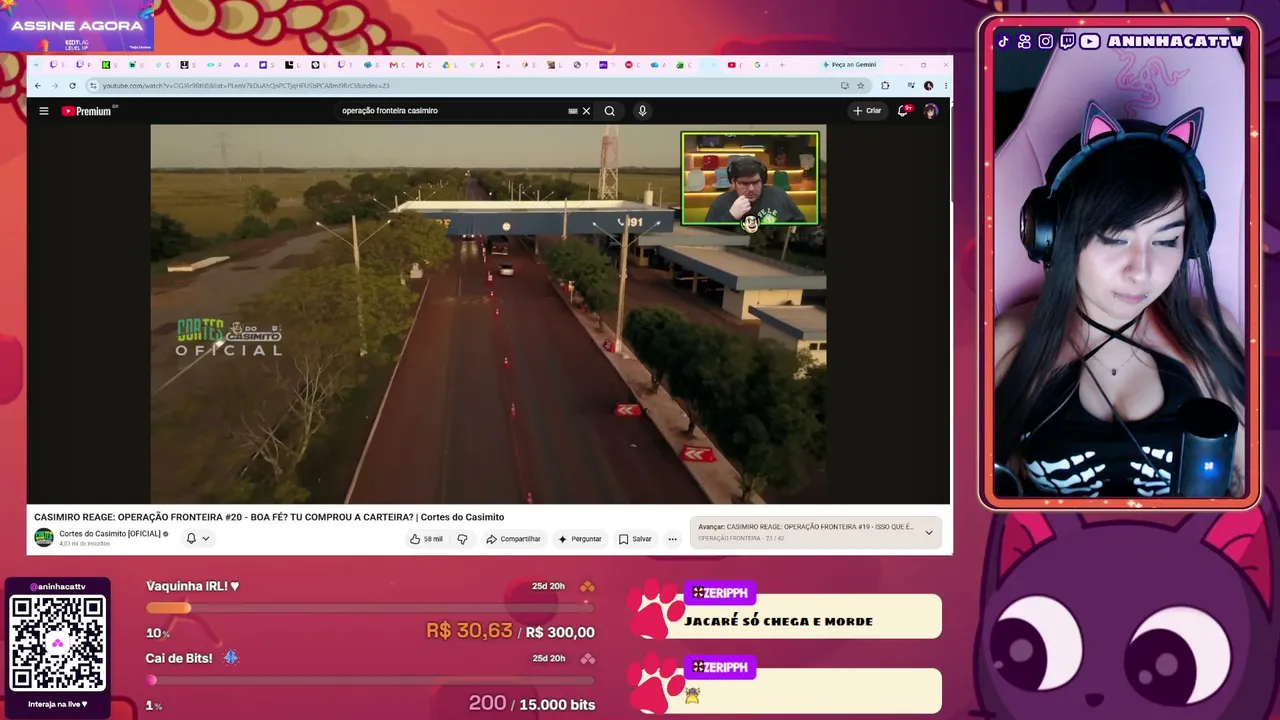Go back in the browser
Viewport: 1280px width, 720px height.
38,86
